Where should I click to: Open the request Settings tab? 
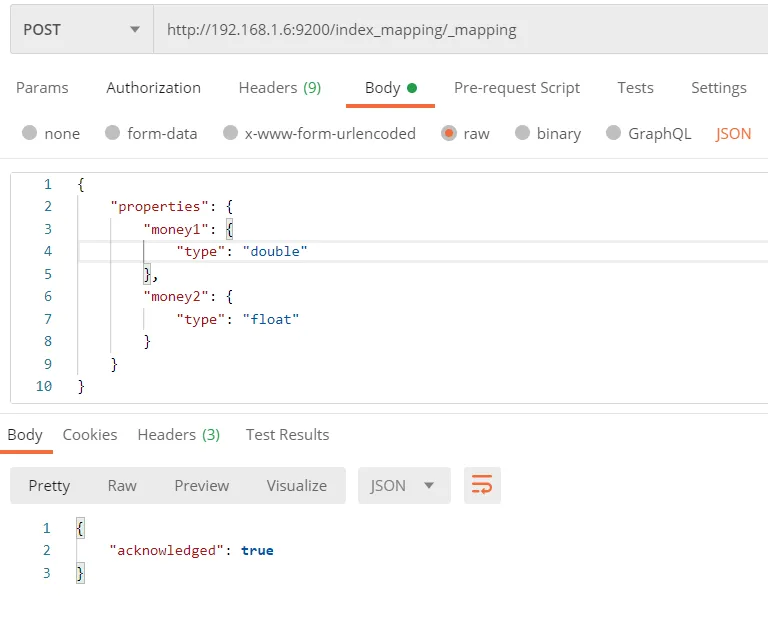tap(718, 88)
